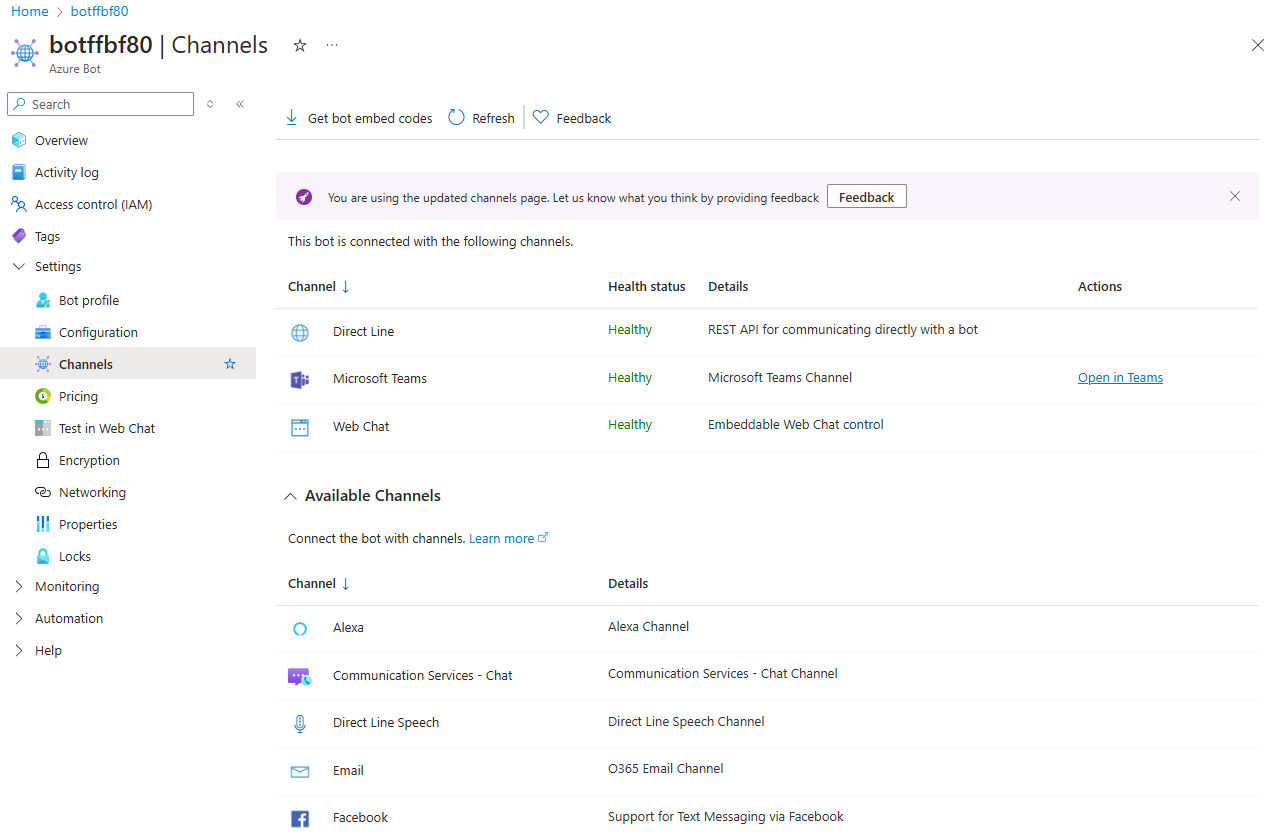1272x835 pixels.
Task: Refresh the channels list
Action: [x=481, y=118]
